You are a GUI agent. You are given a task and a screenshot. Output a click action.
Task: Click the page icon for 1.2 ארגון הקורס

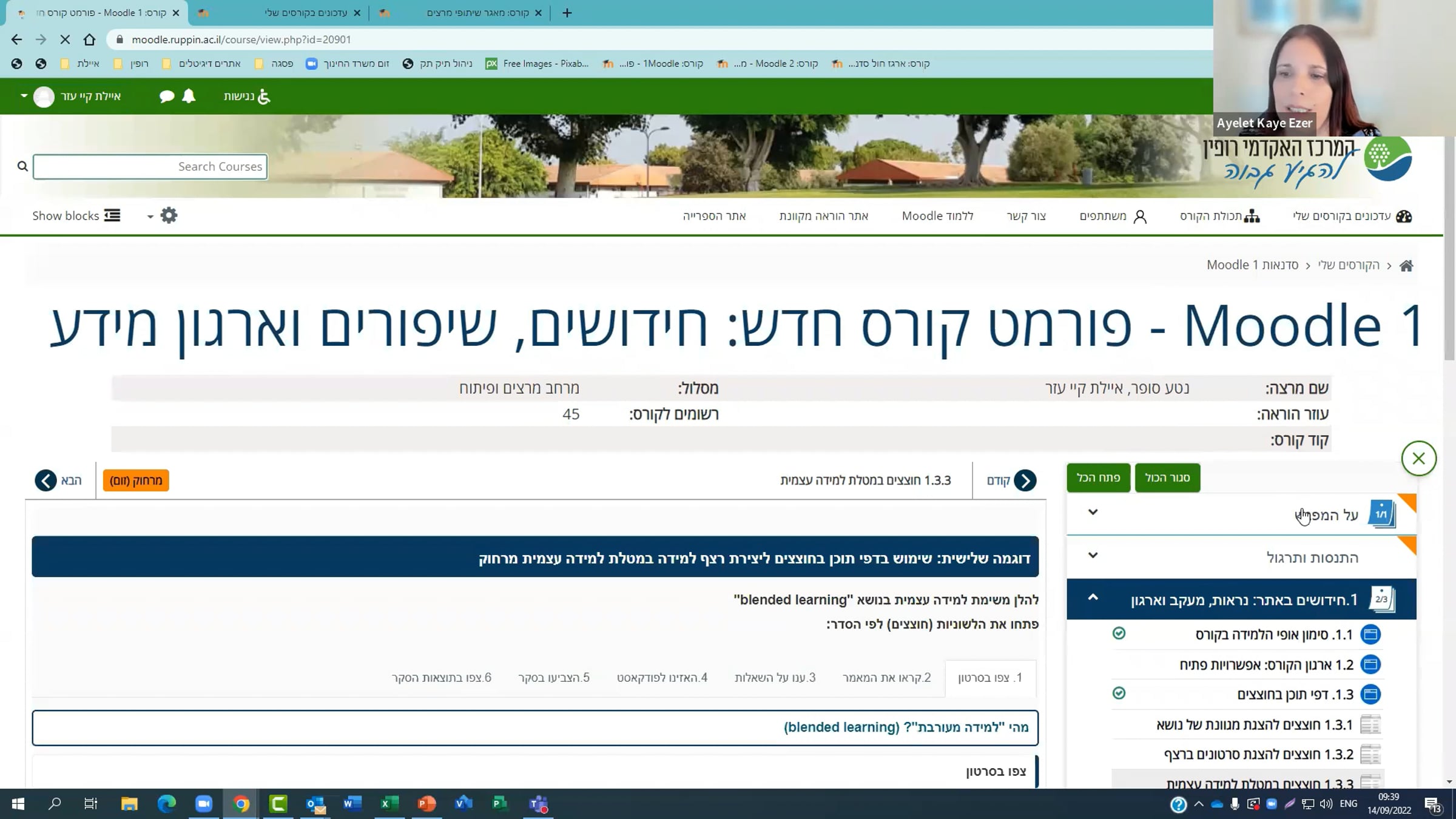[x=1370, y=664]
